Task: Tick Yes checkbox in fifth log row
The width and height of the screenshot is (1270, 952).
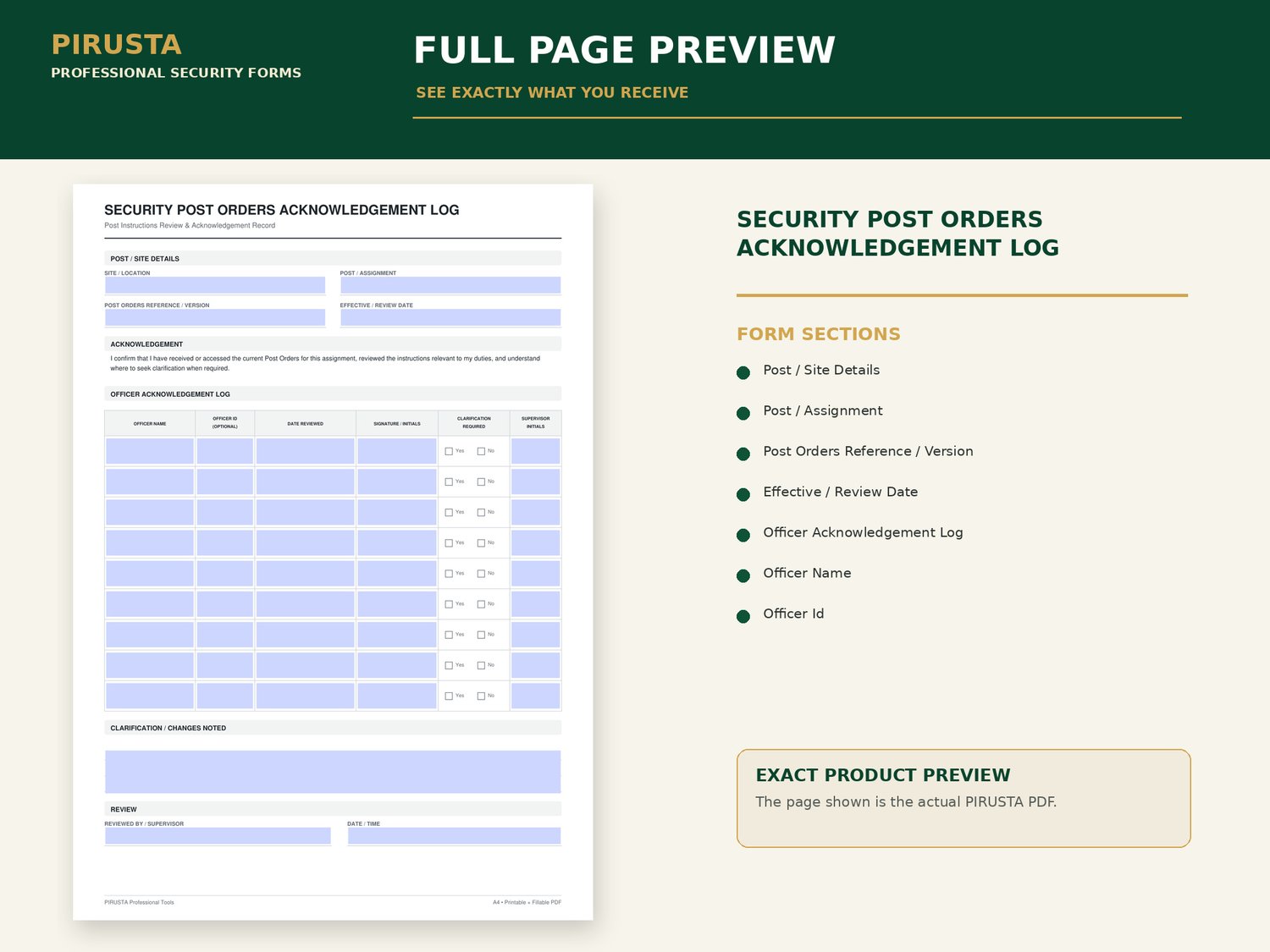Action: coord(449,574)
